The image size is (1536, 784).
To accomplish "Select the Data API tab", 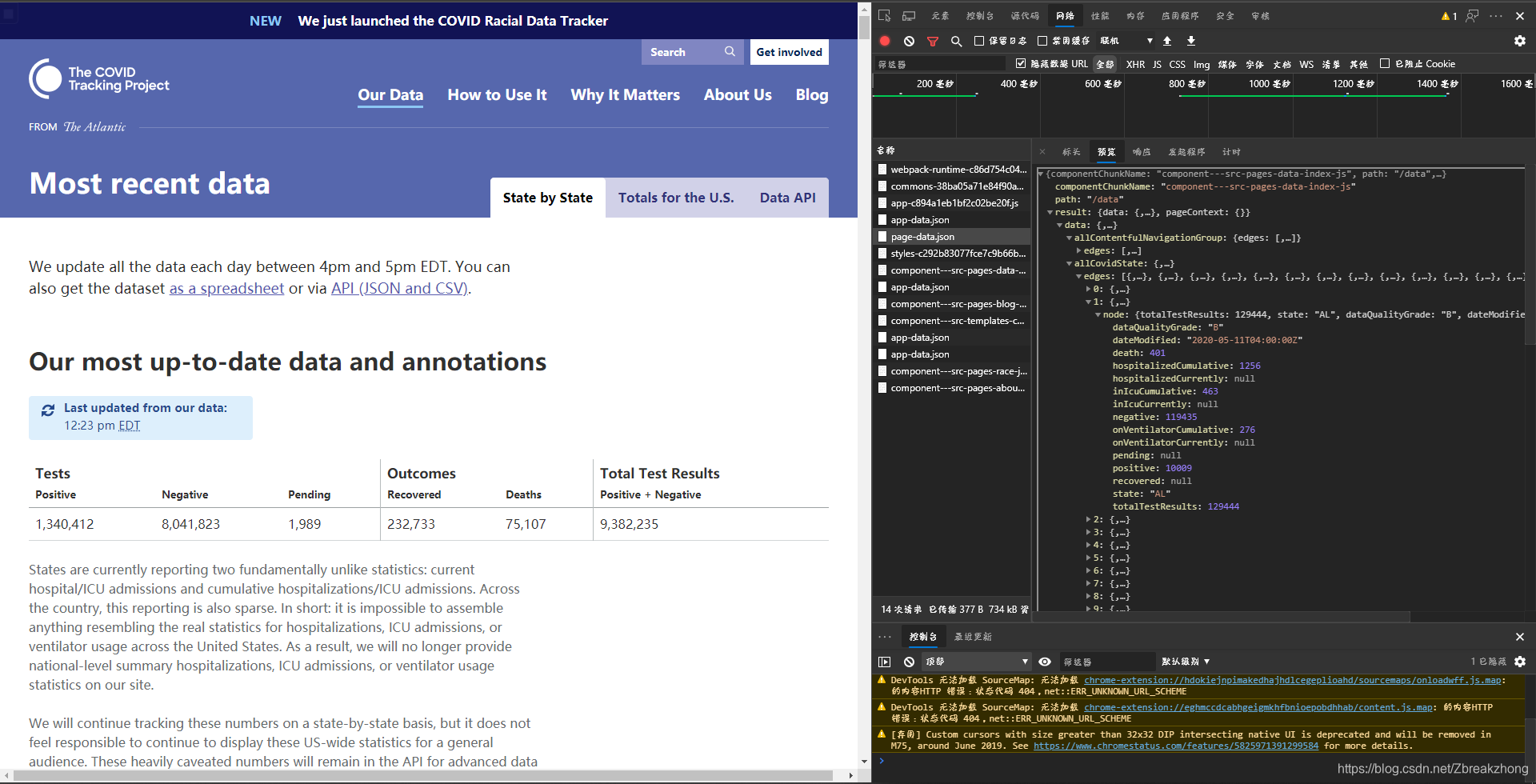I will (788, 198).
